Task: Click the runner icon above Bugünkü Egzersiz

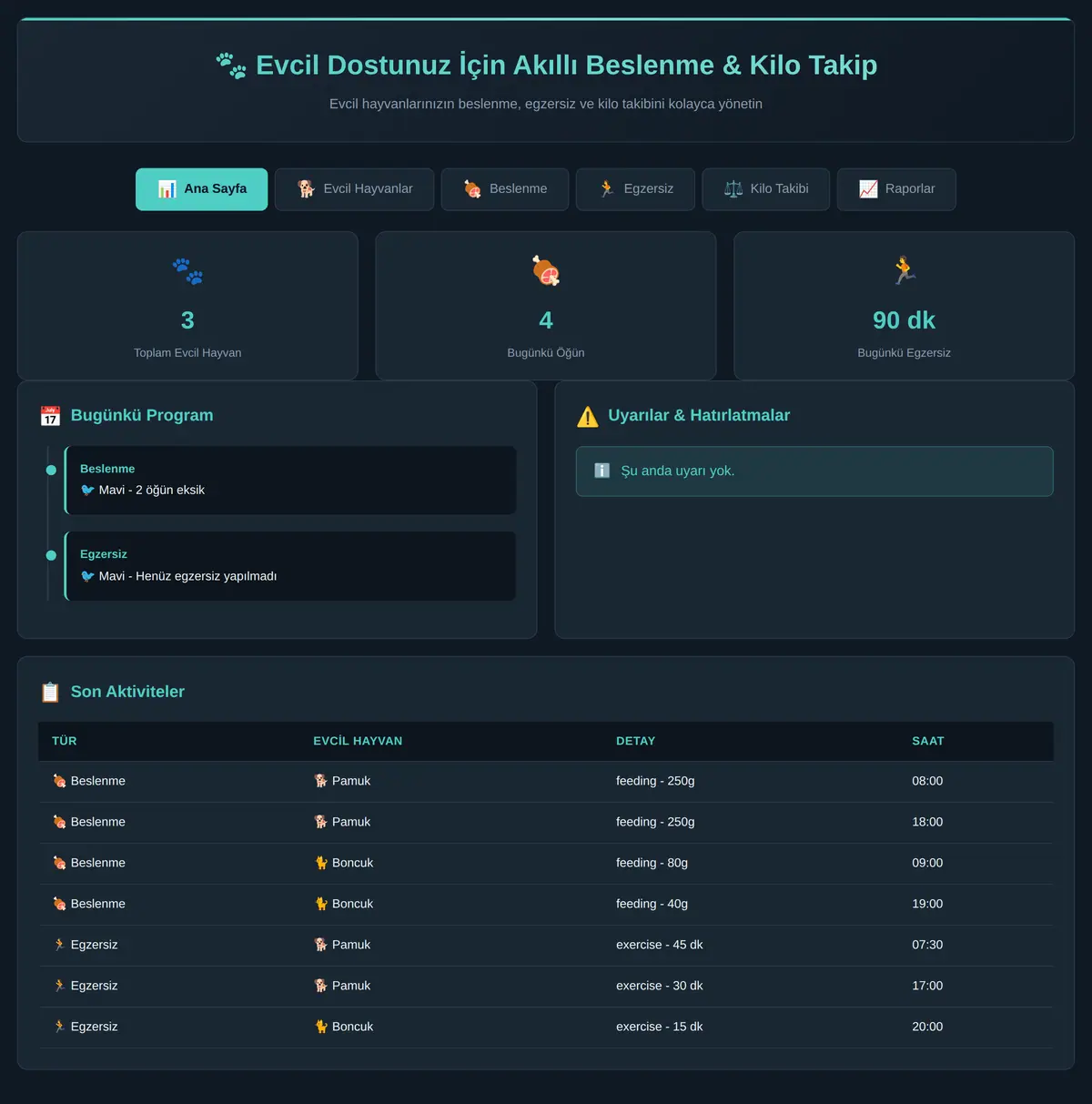Action: 904,271
